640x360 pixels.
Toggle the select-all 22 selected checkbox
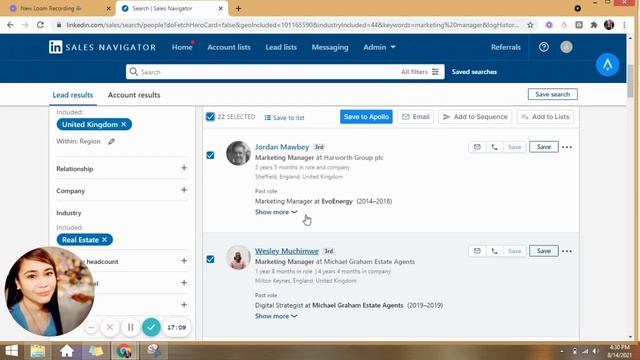pos(210,117)
